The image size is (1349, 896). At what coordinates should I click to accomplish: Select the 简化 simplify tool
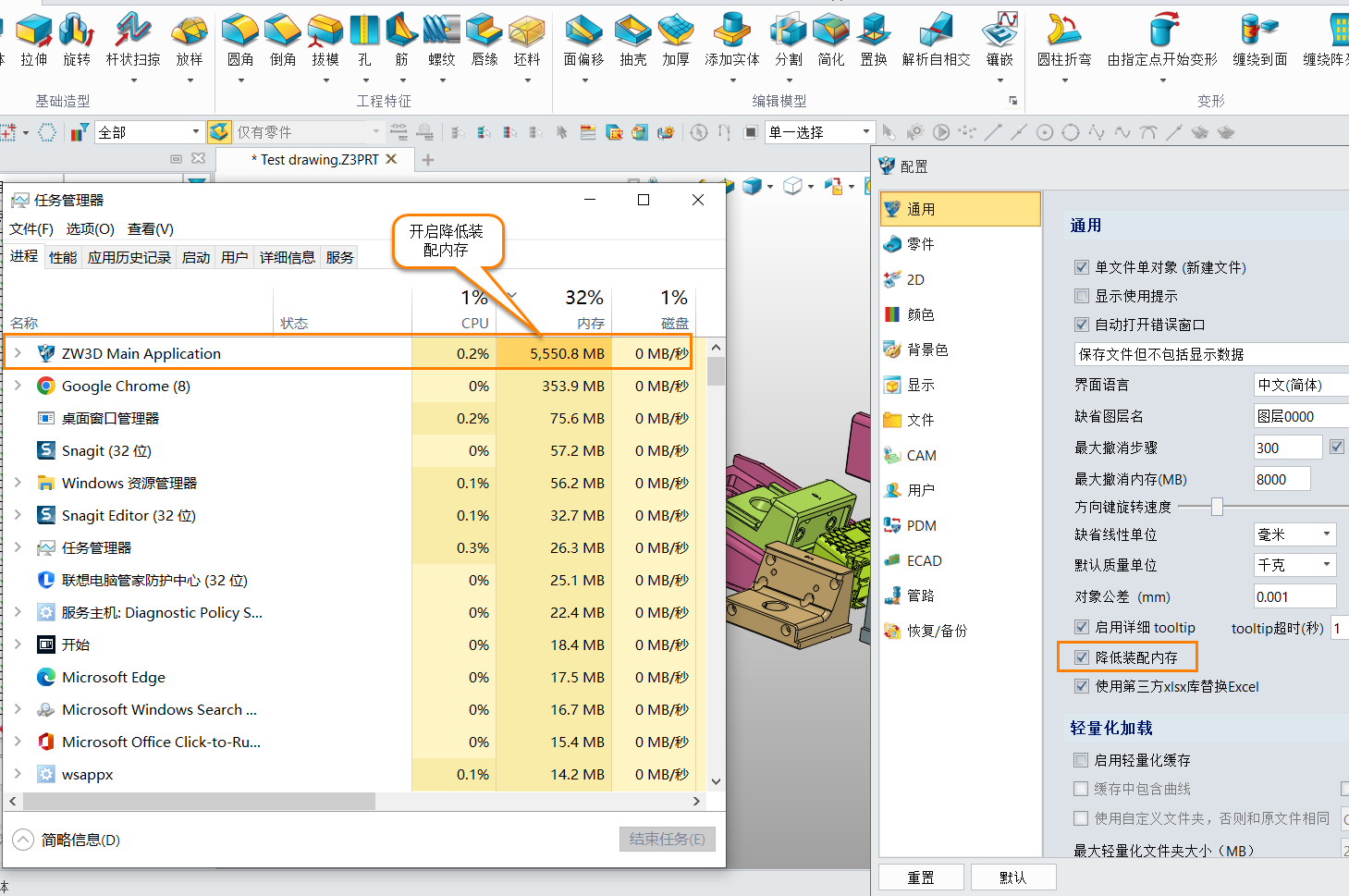coord(831,40)
